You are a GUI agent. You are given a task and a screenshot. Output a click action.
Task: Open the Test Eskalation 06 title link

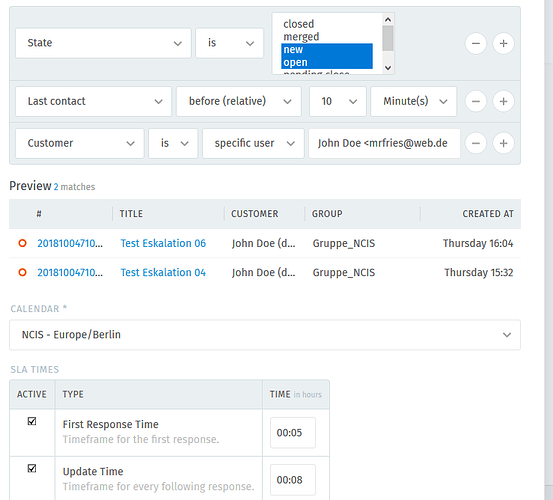point(163,243)
